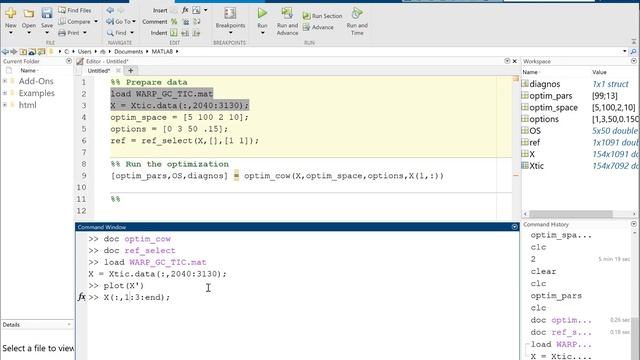Open the Find dropdown arrow
Image resolution: width=640 pixels, height=360 pixels.
132,33
